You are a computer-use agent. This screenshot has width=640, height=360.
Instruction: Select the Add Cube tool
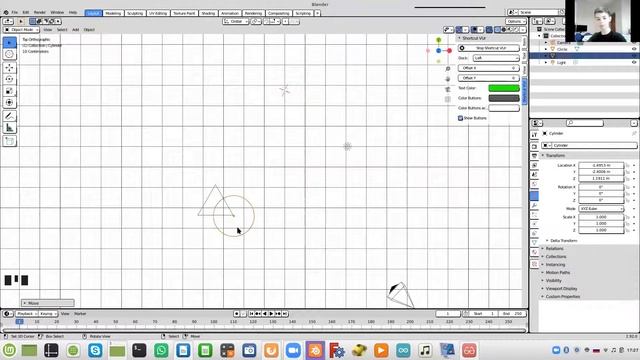9,141
